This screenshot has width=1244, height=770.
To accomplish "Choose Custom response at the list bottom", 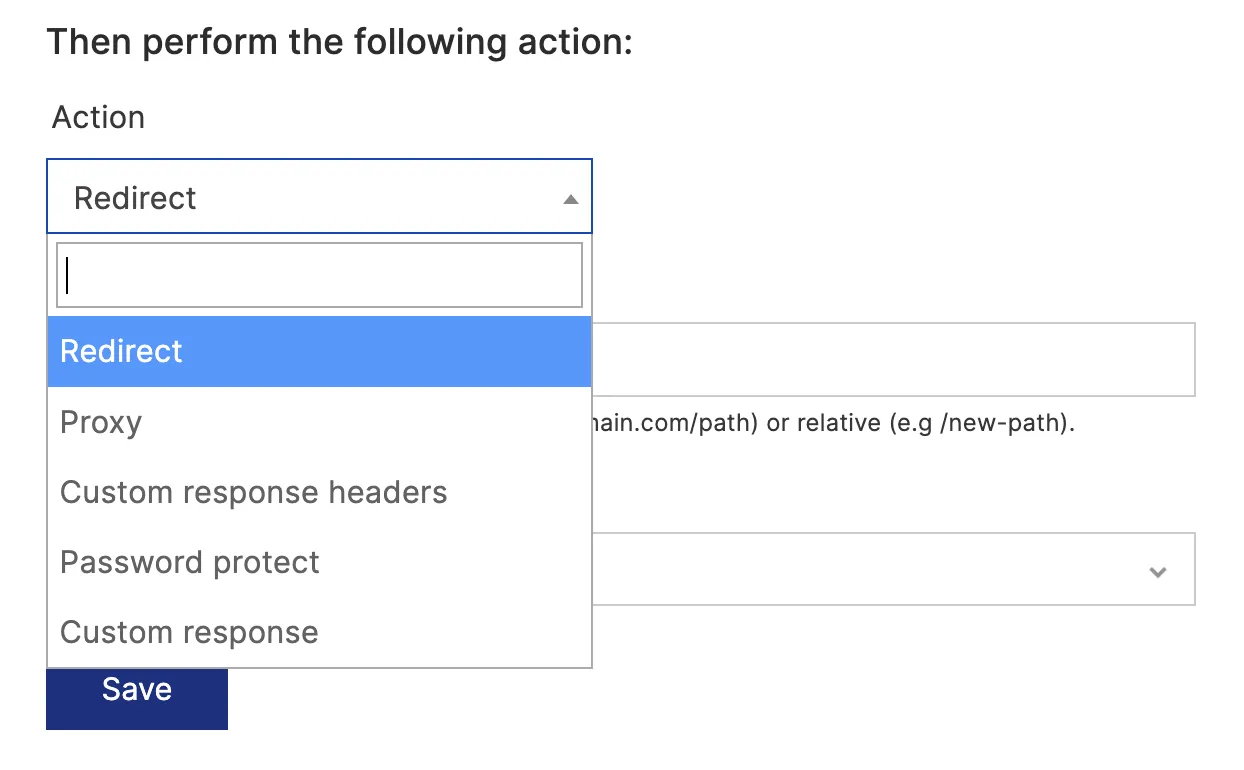I will (x=189, y=631).
